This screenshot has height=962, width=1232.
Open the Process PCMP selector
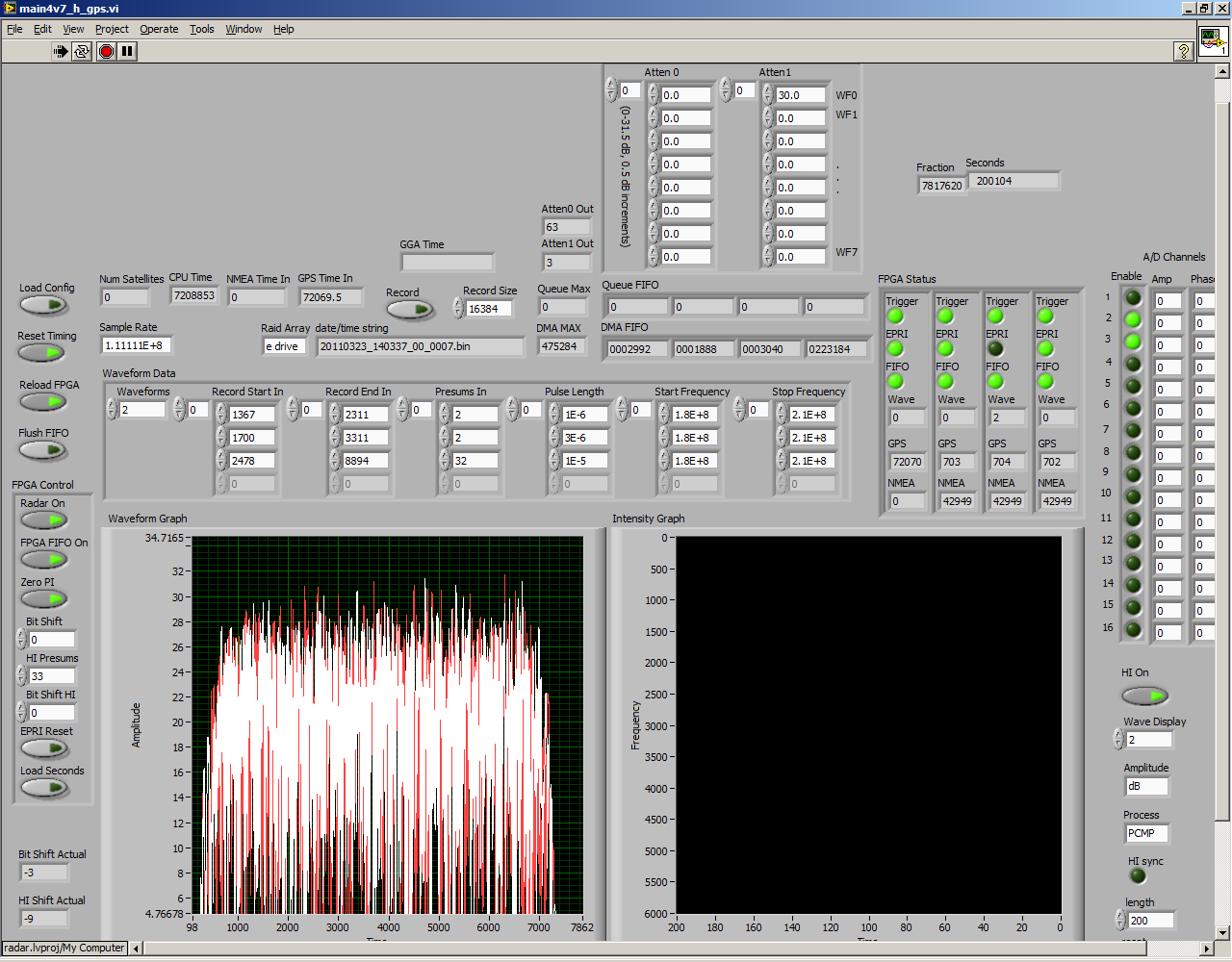pyautogui.click(x=1146, y=833)
